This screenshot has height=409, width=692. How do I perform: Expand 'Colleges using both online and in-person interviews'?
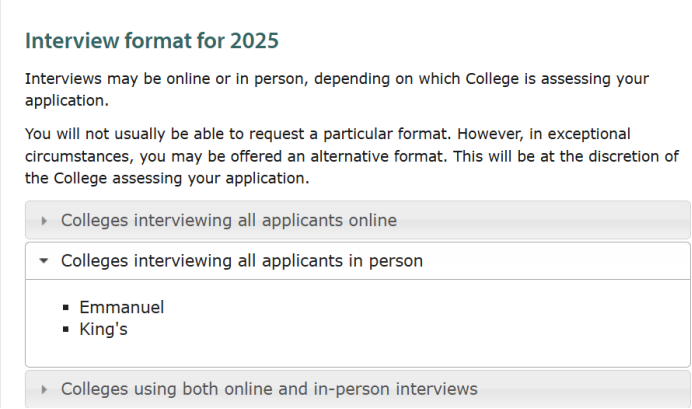(269, 389)
